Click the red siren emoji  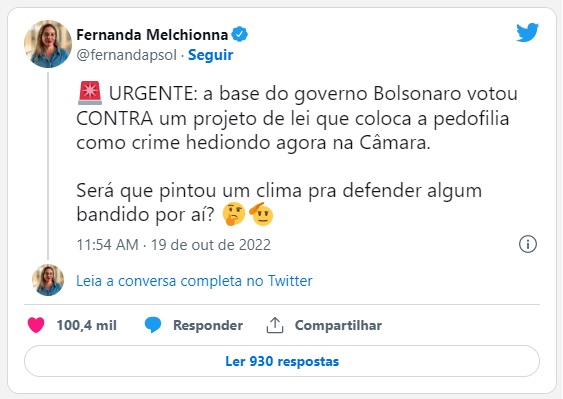[90, 93]
